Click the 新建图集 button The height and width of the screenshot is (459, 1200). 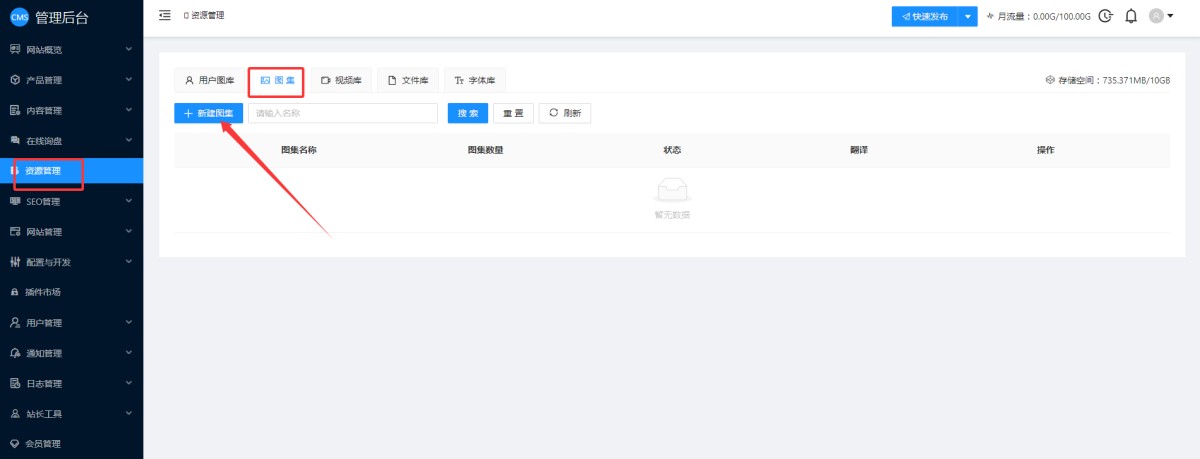[208, 113]
